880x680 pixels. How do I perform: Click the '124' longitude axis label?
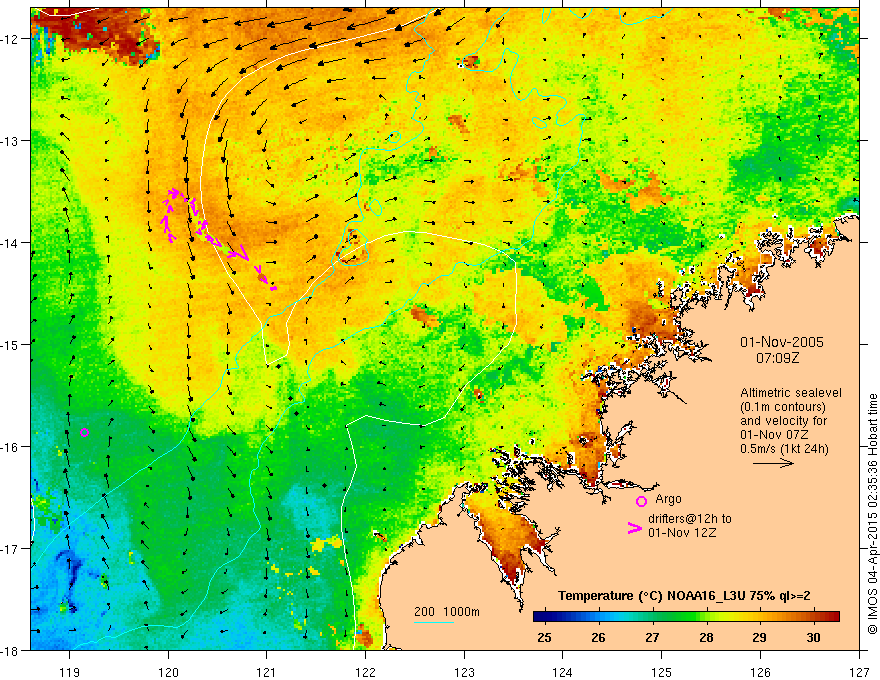(x=563, y=672)
